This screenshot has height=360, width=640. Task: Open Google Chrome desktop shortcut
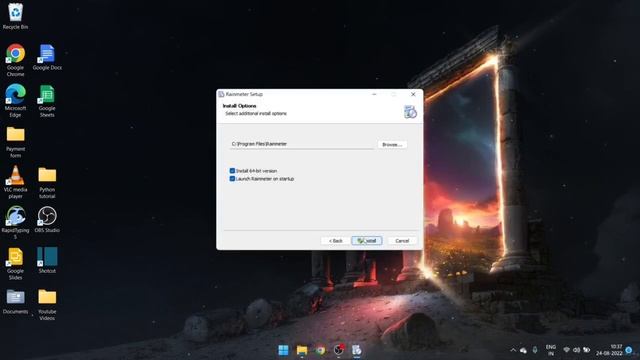(x=16, y=60)
